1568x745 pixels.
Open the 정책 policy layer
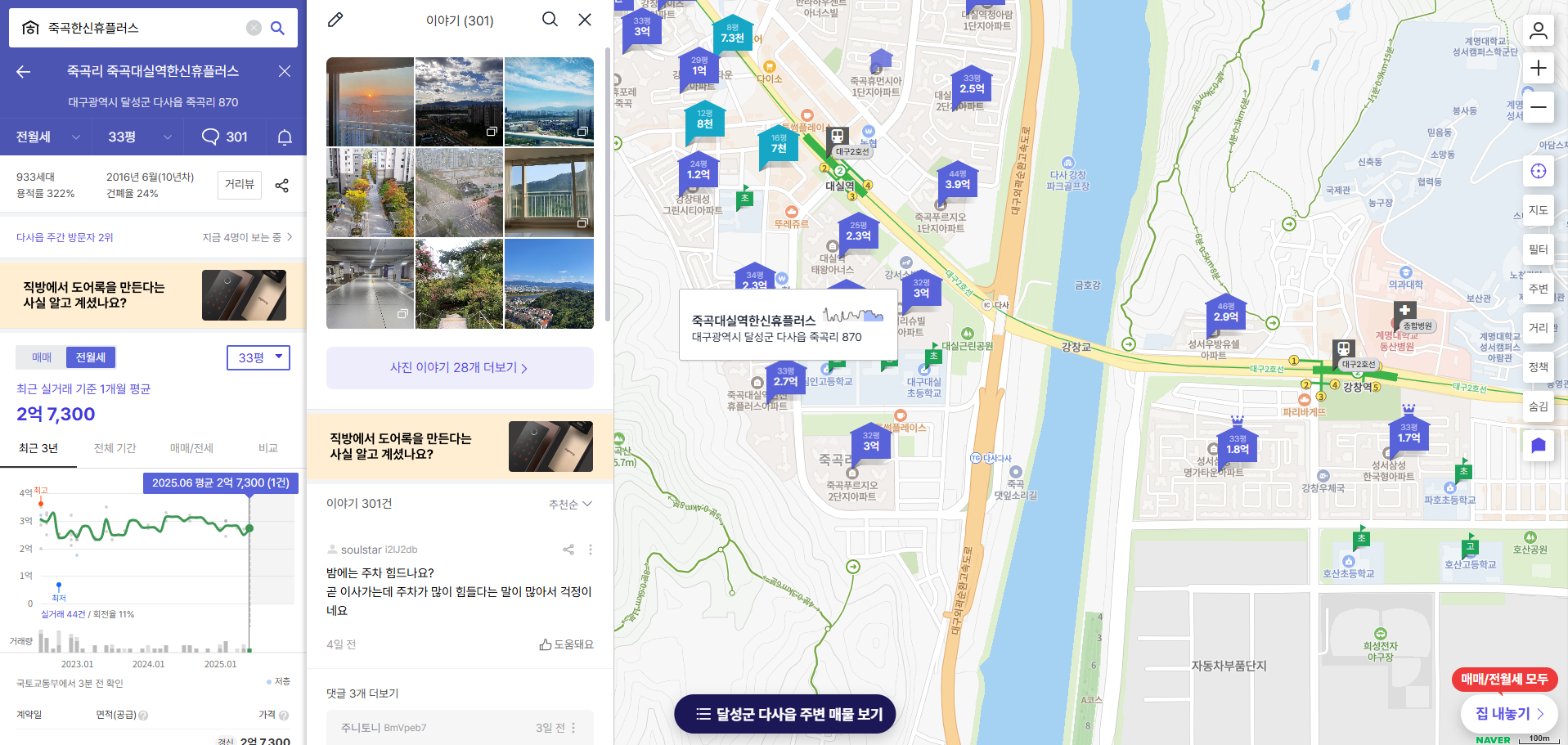click(x=1539, y=367)
